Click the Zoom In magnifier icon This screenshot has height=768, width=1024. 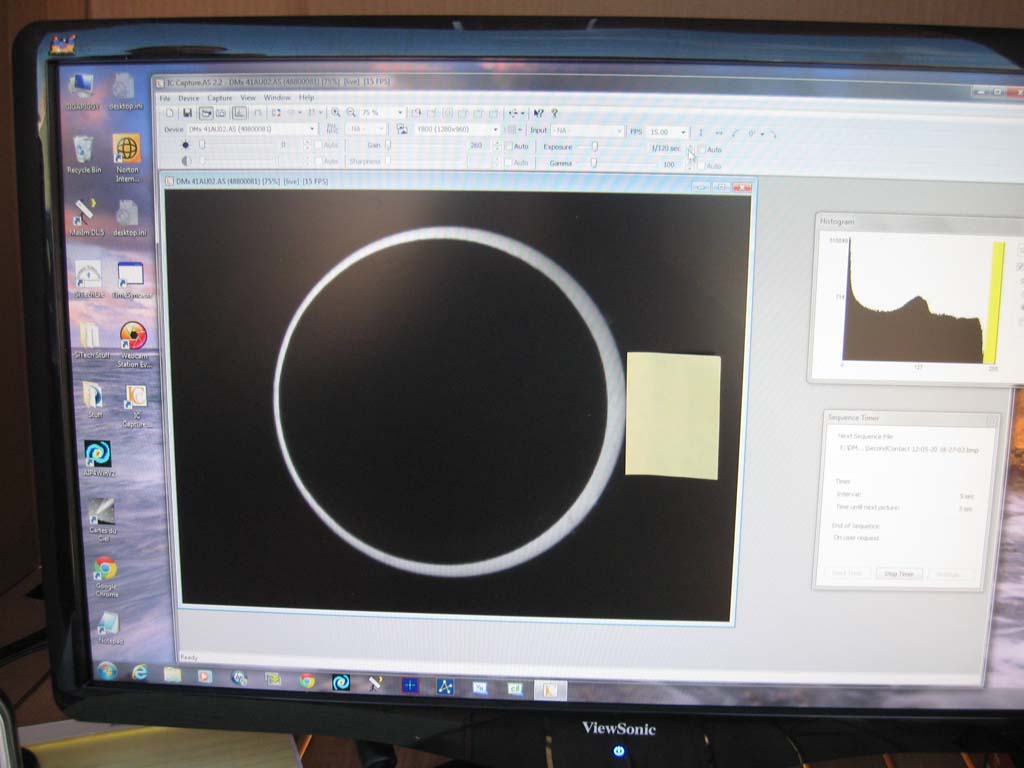click(x=335, y=113)
